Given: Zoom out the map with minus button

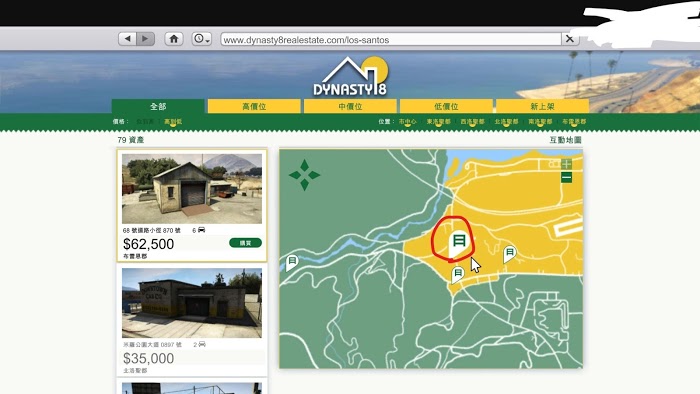Looking at the screenshot, I should click(567, 178).
